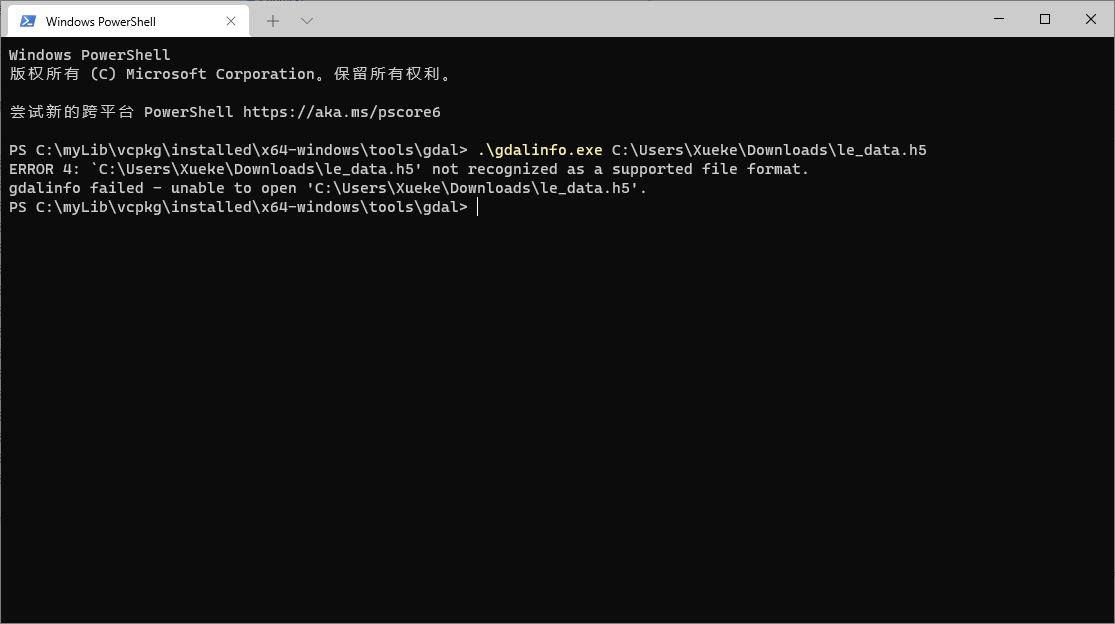Click the Microsoft Corporation copyright line
1115x624 pixels.
(230, 73)
